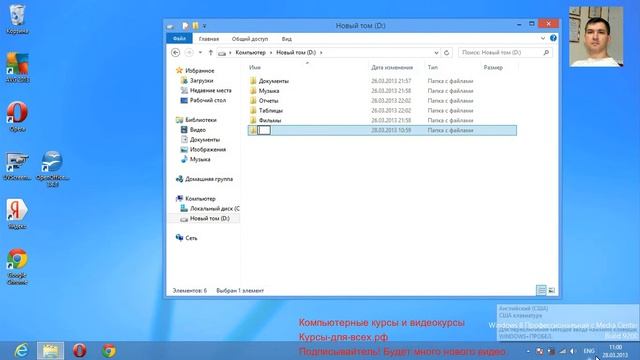Go up one level with Up arrow
640x360 pixels.
tap(211, 52)
